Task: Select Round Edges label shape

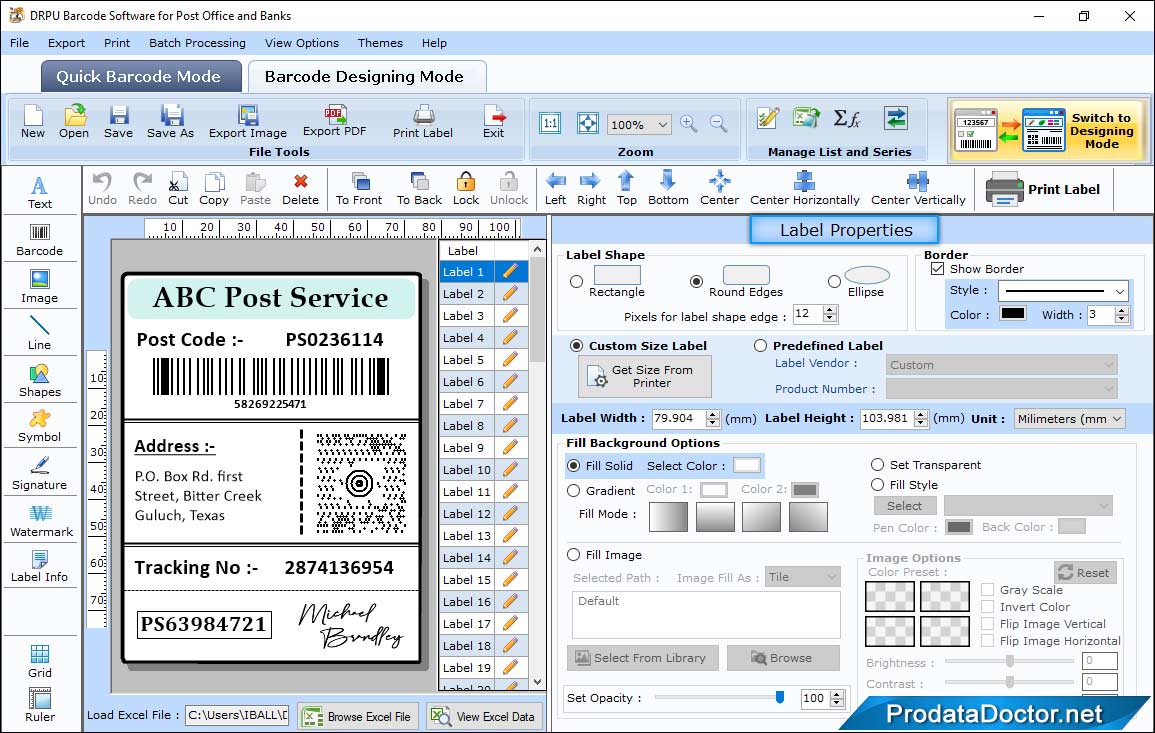Action: point(696,281)
